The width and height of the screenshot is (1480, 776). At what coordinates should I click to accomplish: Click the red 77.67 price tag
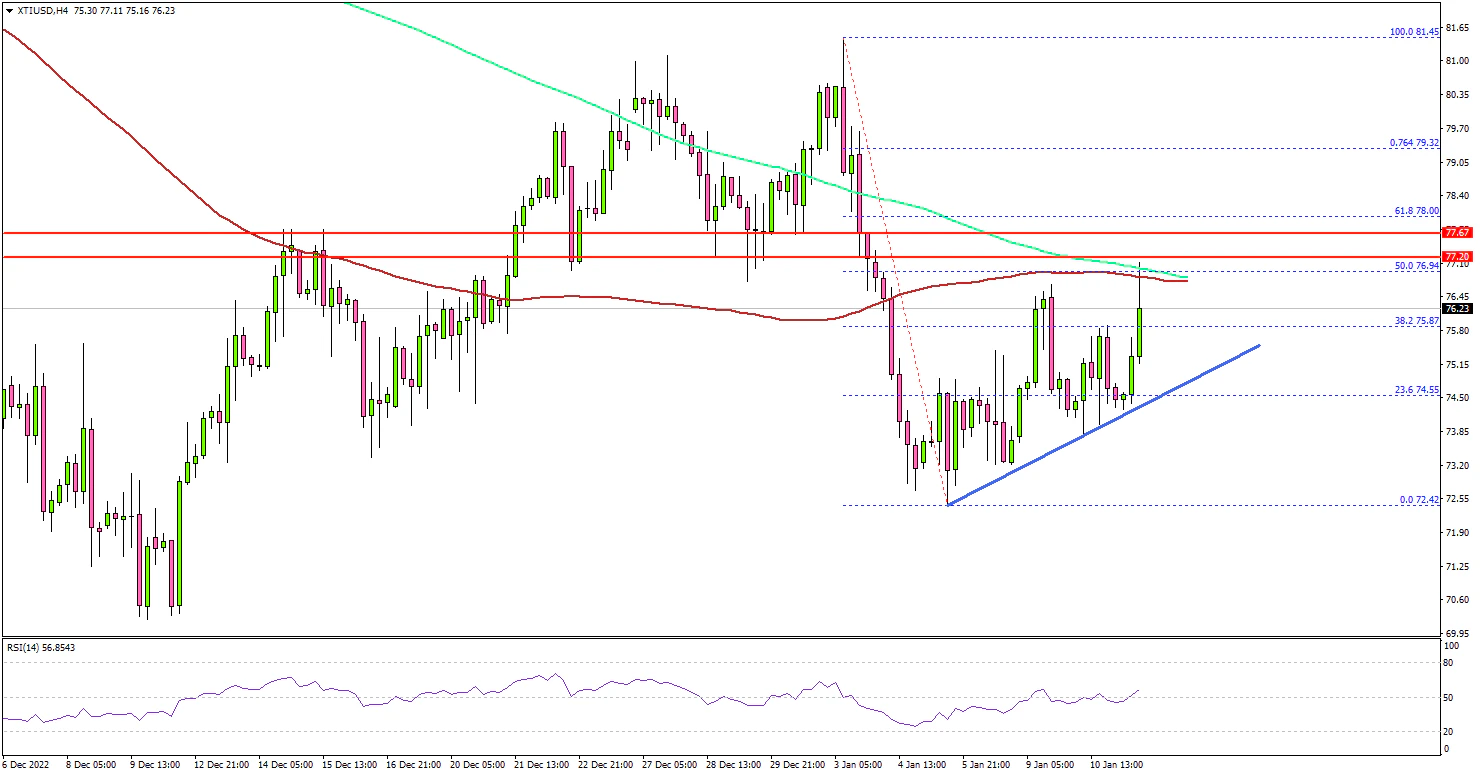(x=1456, y=232)
